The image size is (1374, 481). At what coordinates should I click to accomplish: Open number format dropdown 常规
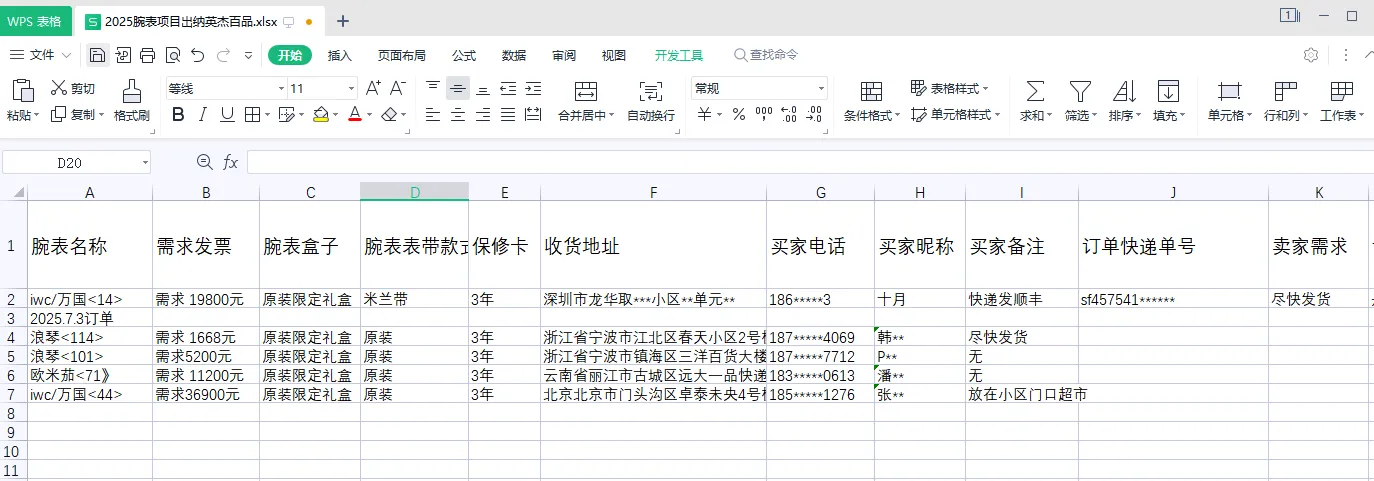tap(821, 88)
